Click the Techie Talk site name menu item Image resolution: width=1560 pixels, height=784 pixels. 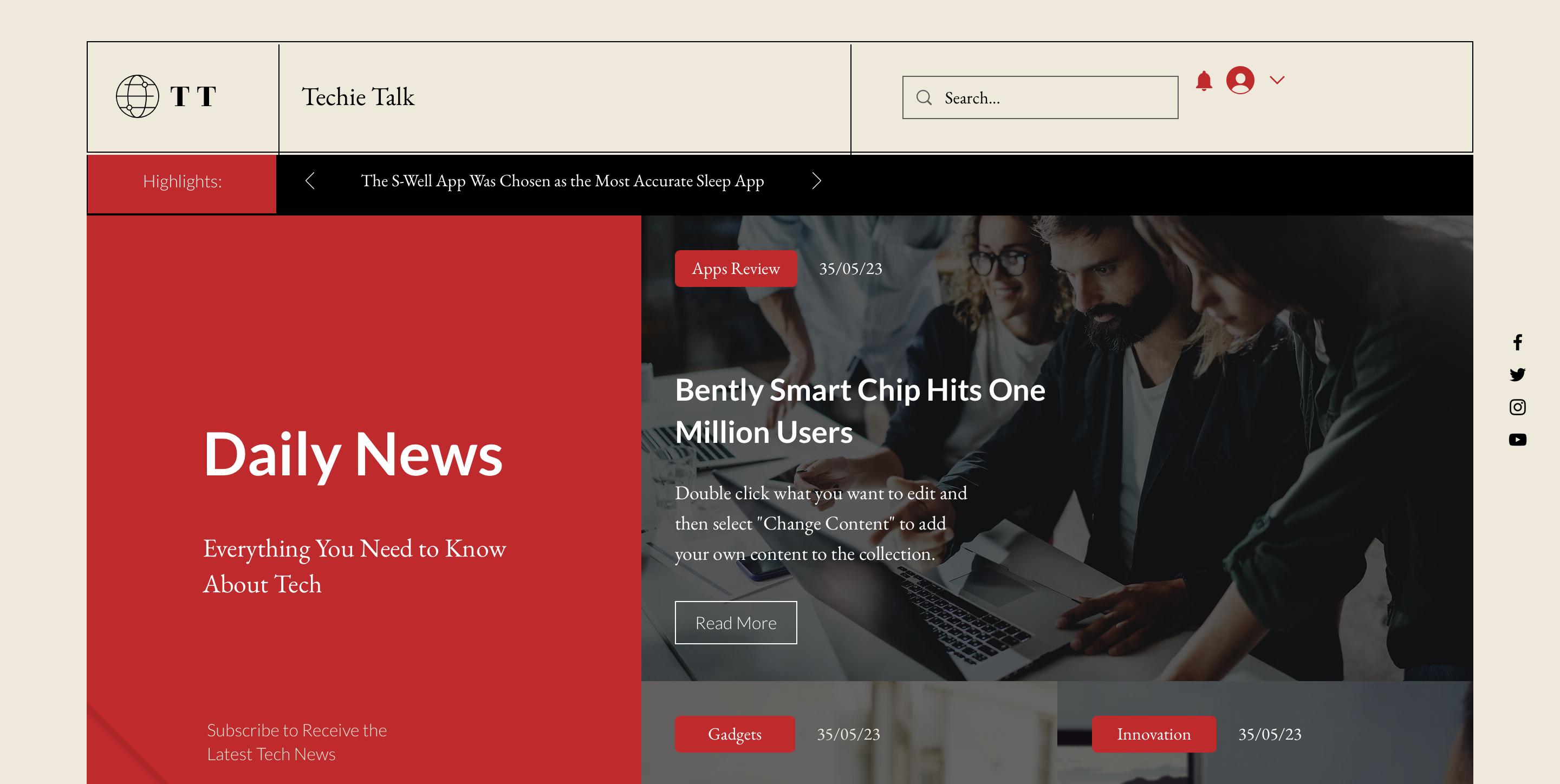tap(357, 97)
